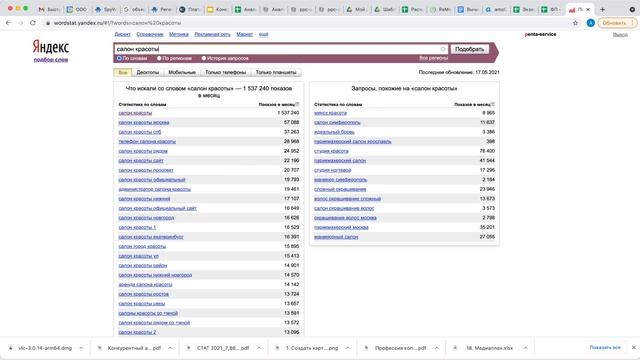Bookmark this page with the star icon
Screen dimensions: 640x360
576,23
